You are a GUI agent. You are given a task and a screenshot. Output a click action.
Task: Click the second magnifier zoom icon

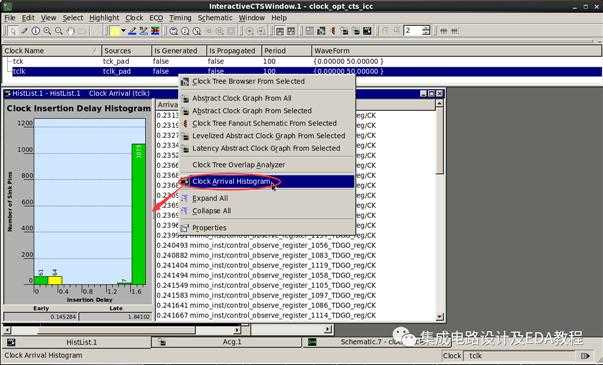click(x=59, y=31)
